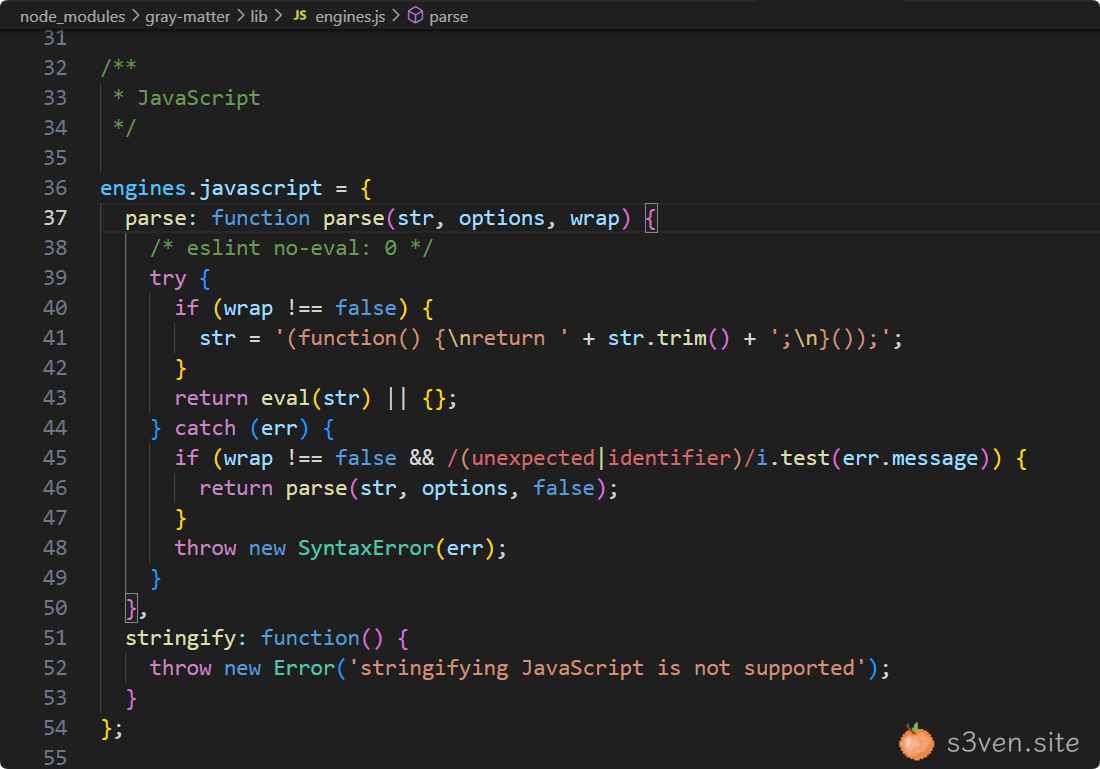Select the lib breadcrumb segment
The width and height of the screenshot is (1100, 769).
click(x=259, y=16)
